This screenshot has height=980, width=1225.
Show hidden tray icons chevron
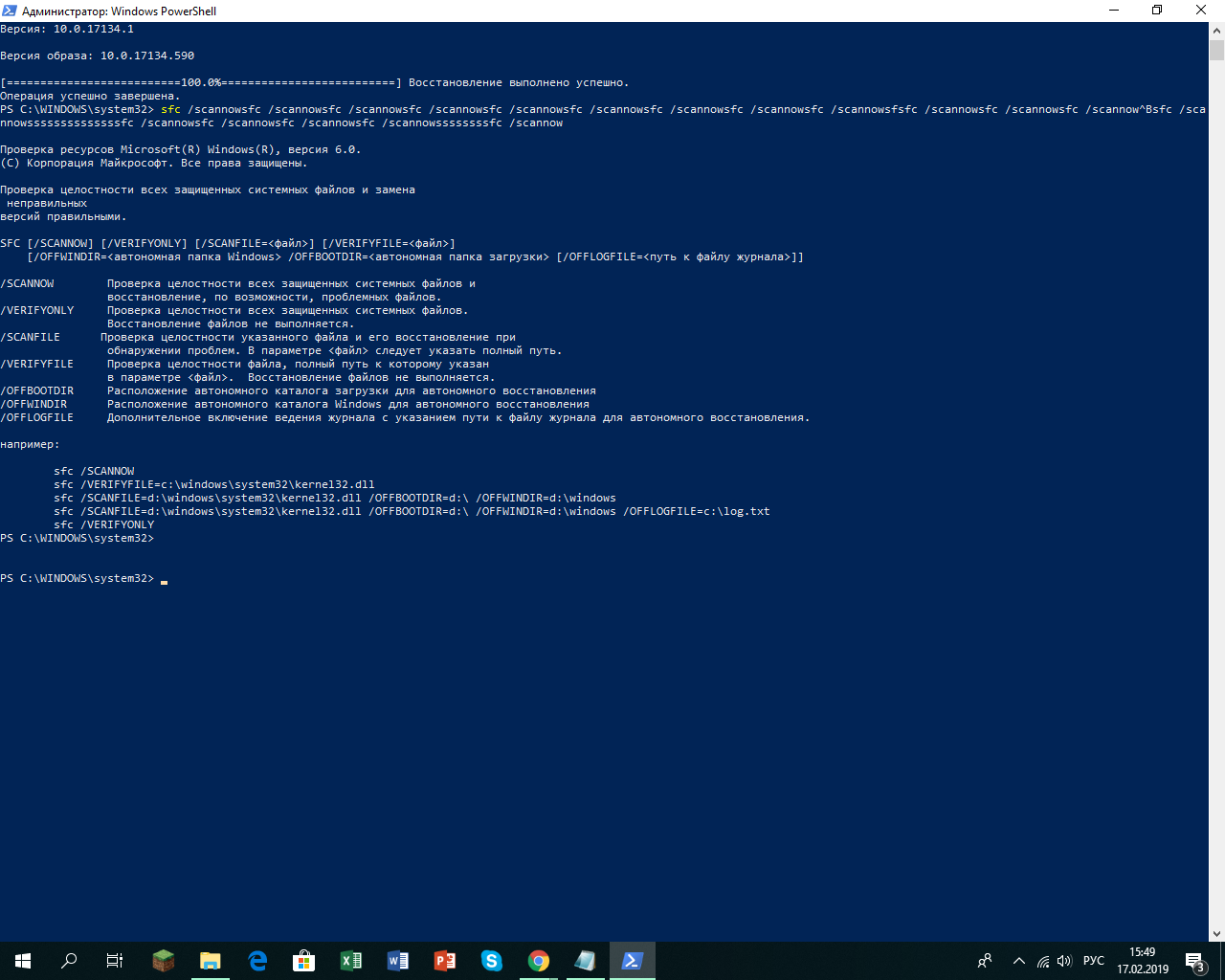tap(1019, 961)
